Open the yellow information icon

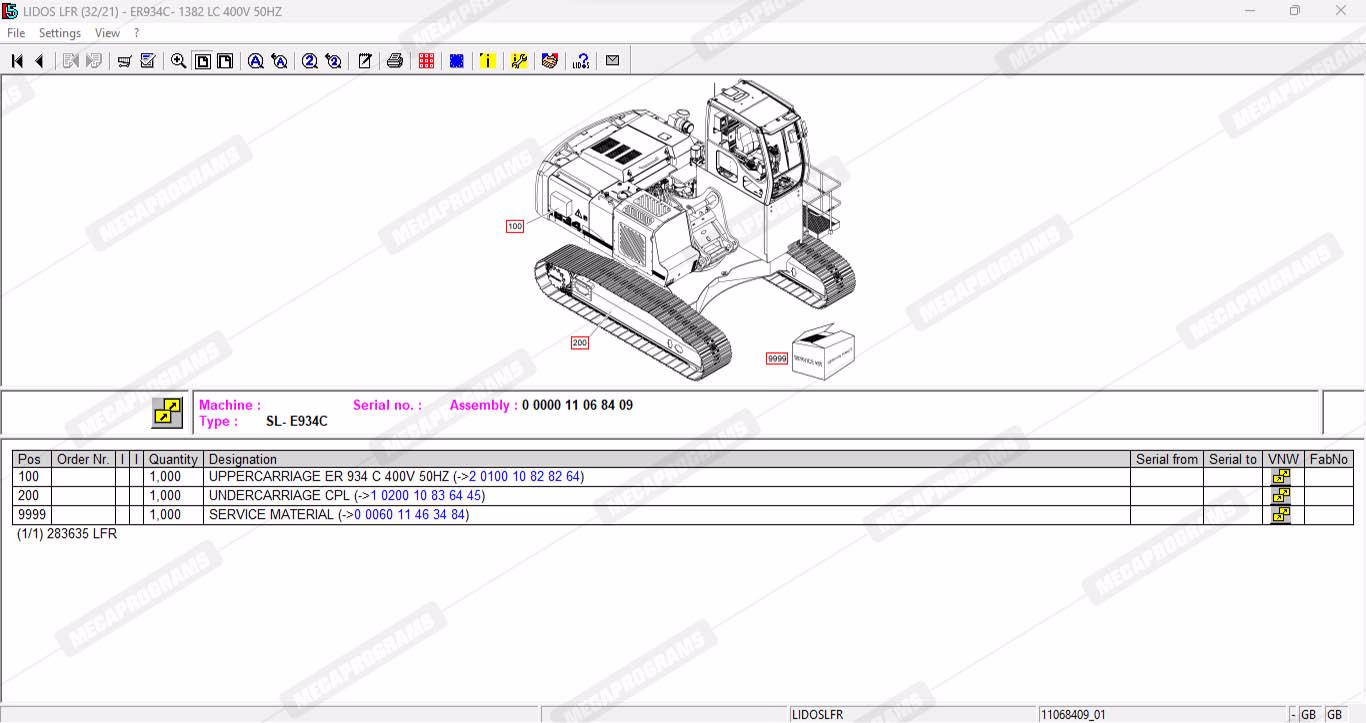tap(487, 61)
